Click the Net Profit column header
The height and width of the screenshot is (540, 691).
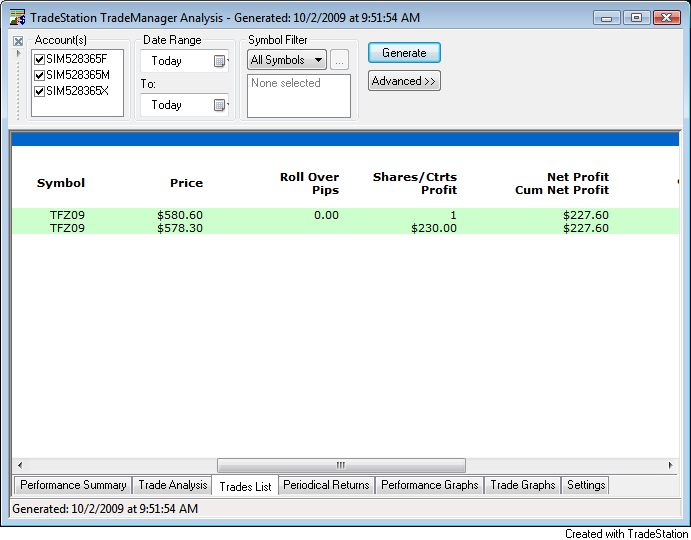tap(562, 183)
